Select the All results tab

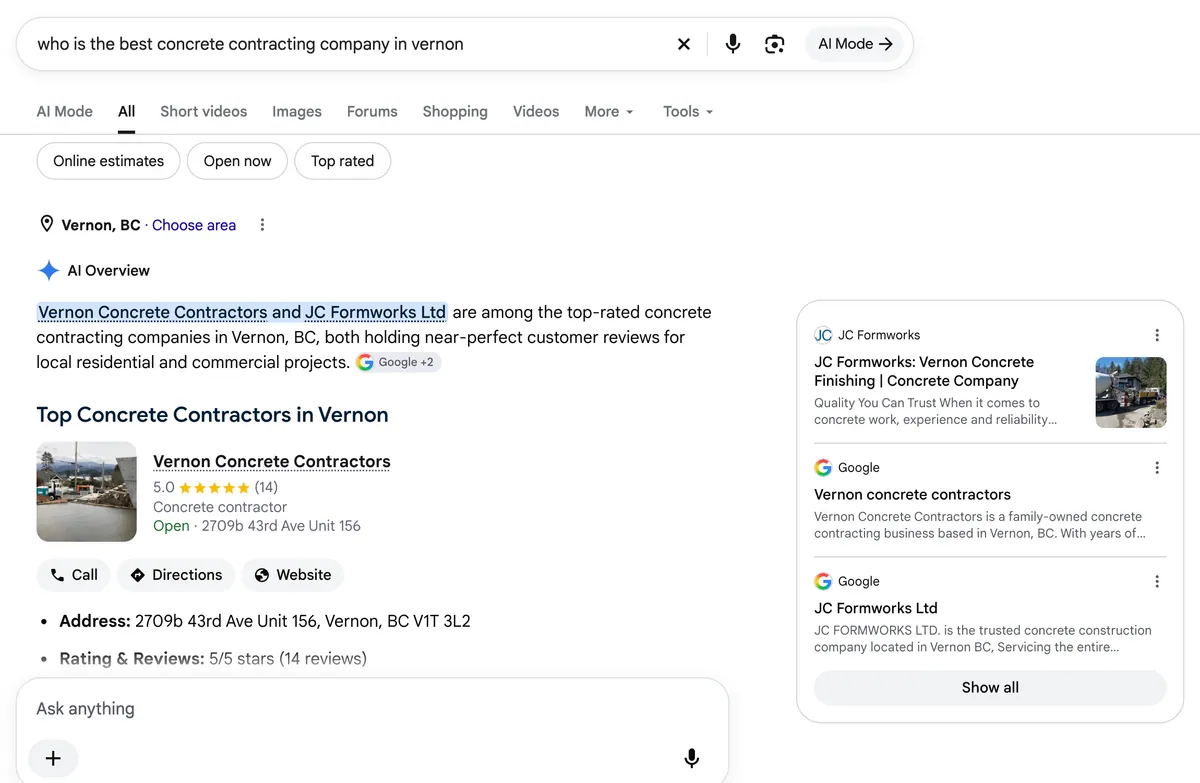(126, 111)
